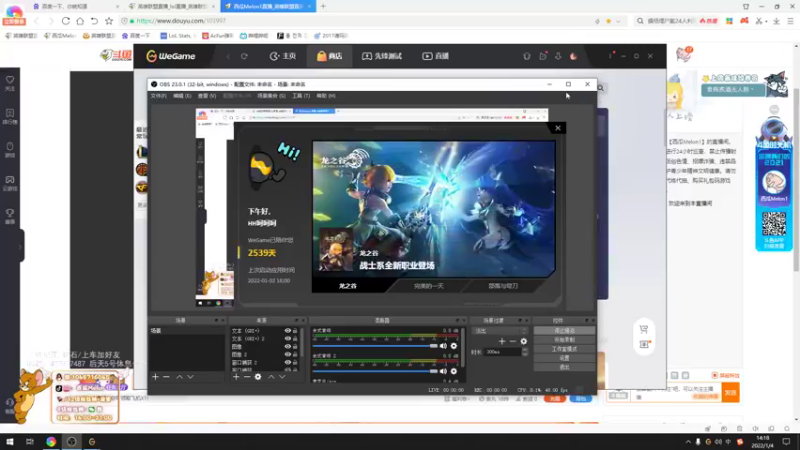Screen dimensions: 800x450
Task: Click 工作室模式 button in OBS controls
Action: (564, 349)
